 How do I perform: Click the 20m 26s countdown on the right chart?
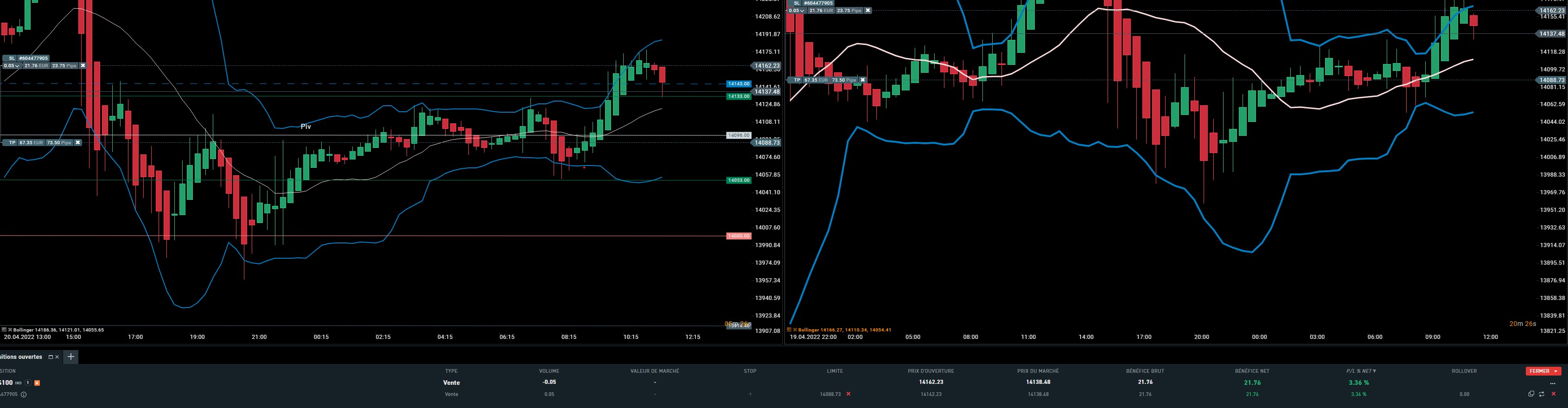(x=1523, y=324)
